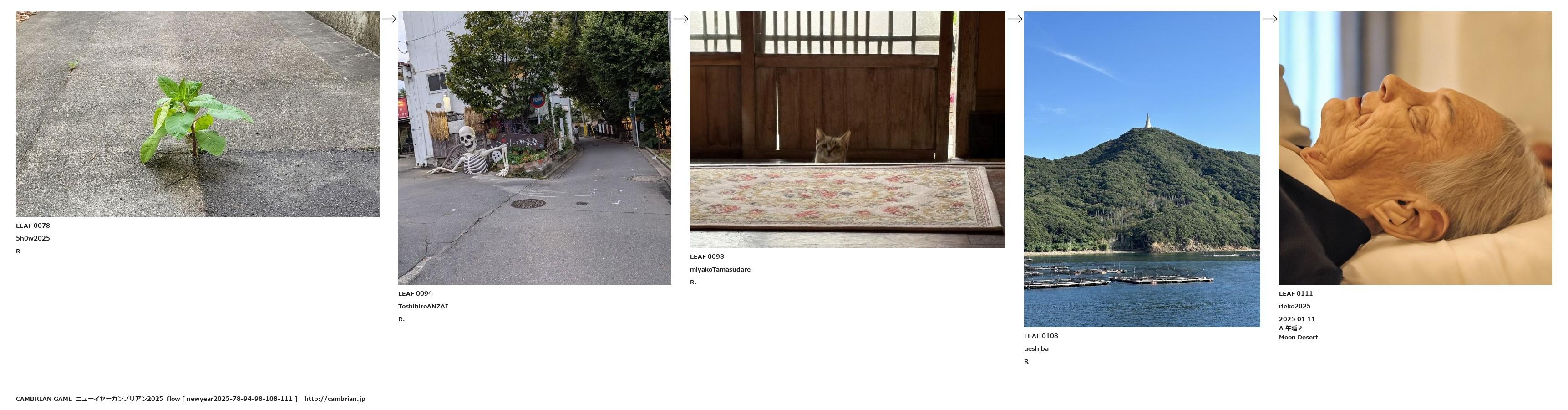Select author name ueshiba

[x=1036, y=349]
